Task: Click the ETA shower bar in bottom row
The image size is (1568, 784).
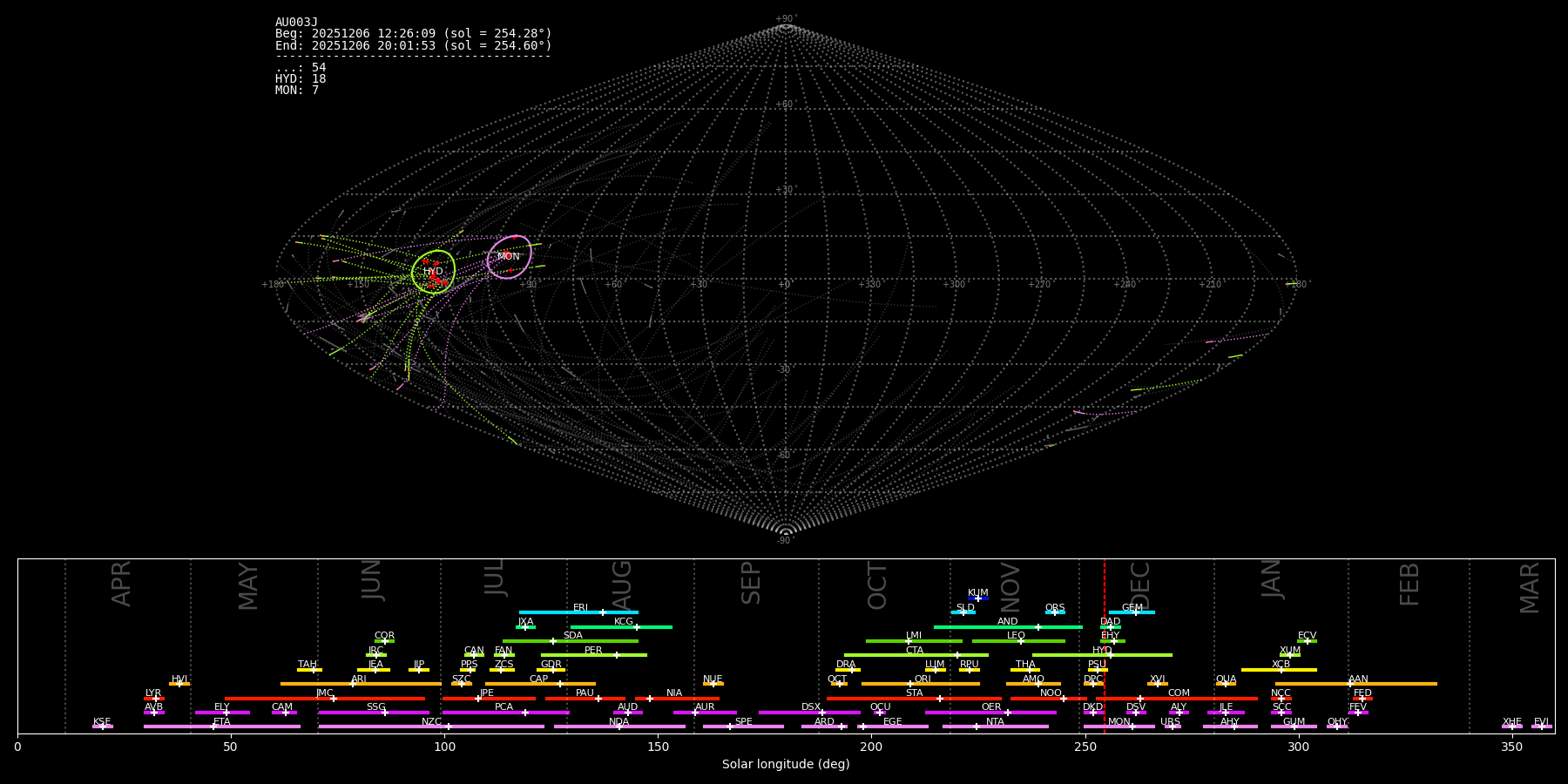Action: 221,727
